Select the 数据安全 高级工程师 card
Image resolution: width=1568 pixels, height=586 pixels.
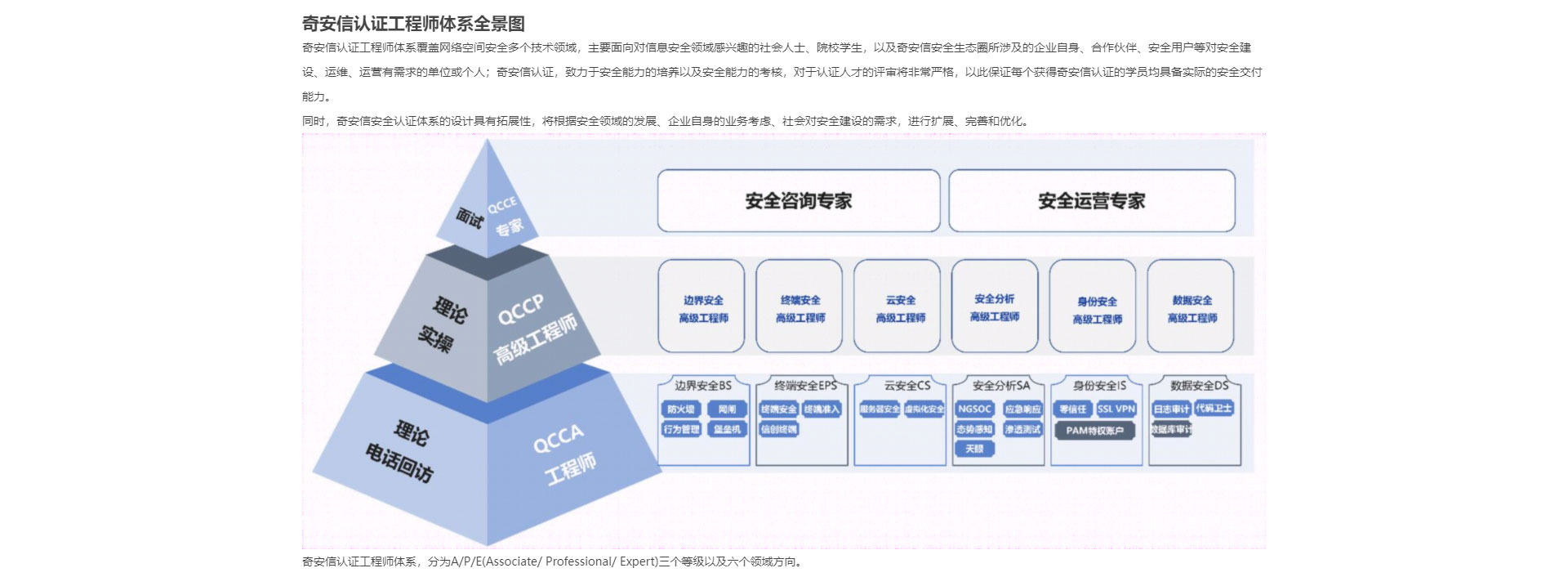[x=1191, y=306]
